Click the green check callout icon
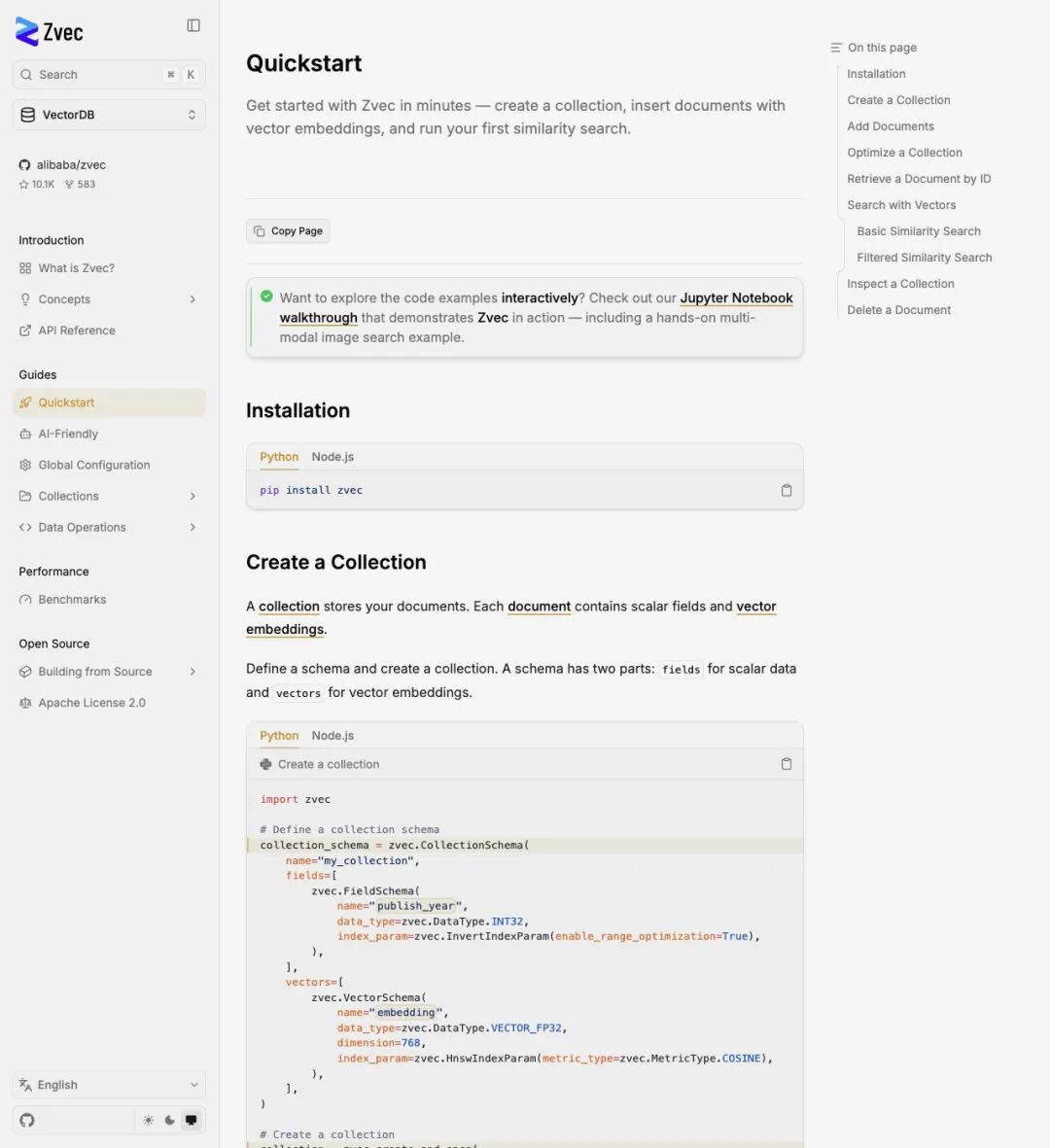 pyautogui.click(x=266, y=296)
